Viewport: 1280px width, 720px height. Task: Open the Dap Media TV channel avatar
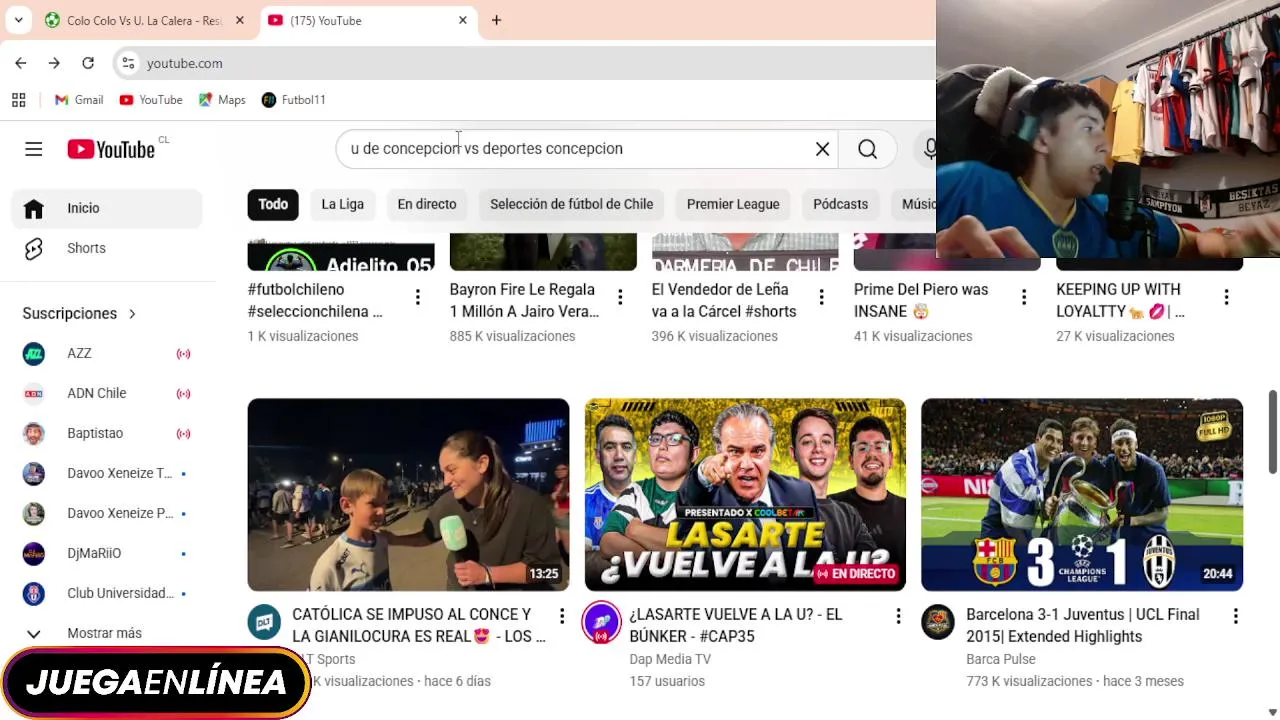point(601,622)
